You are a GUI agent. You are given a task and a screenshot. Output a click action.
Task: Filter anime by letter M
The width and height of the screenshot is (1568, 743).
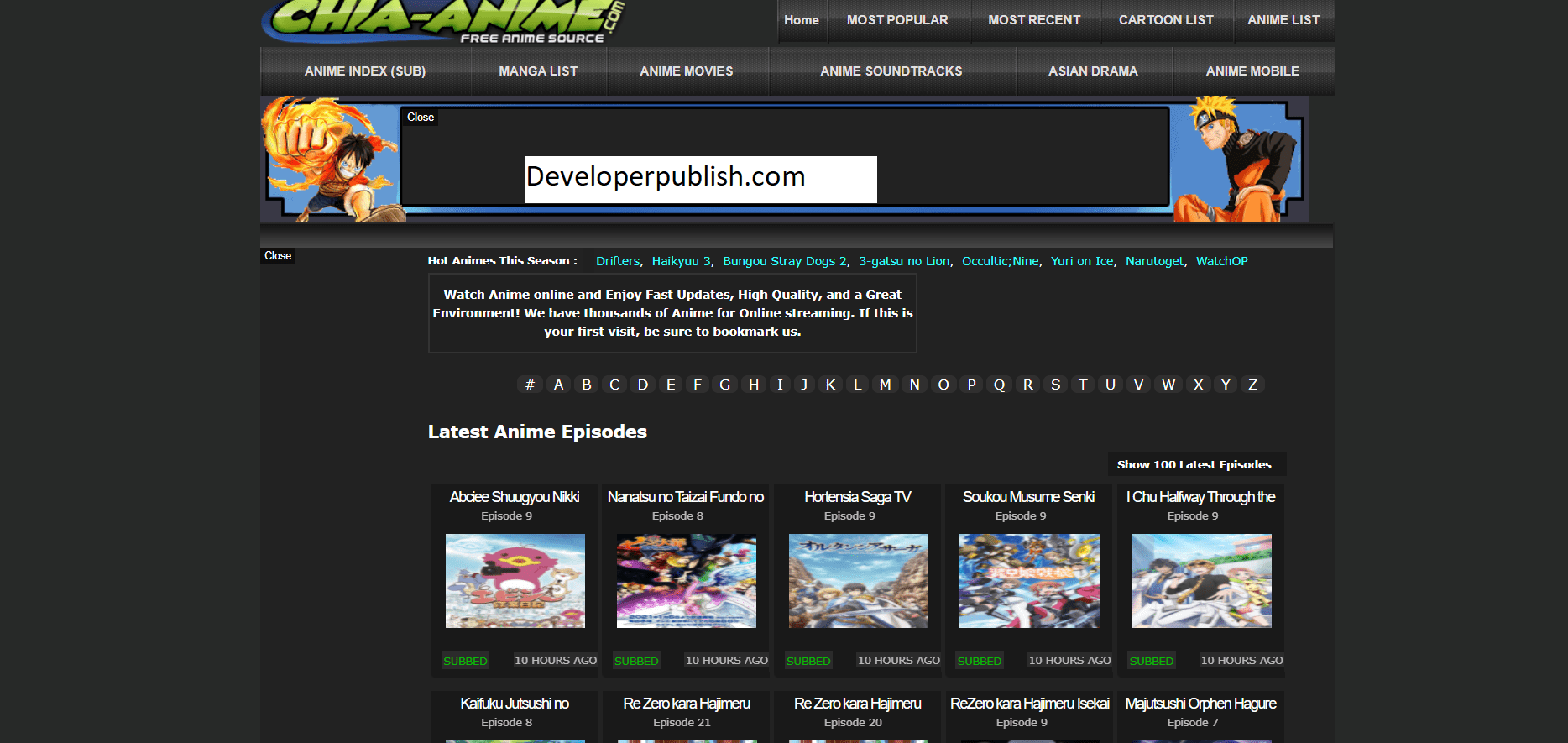tap(885, 385)
